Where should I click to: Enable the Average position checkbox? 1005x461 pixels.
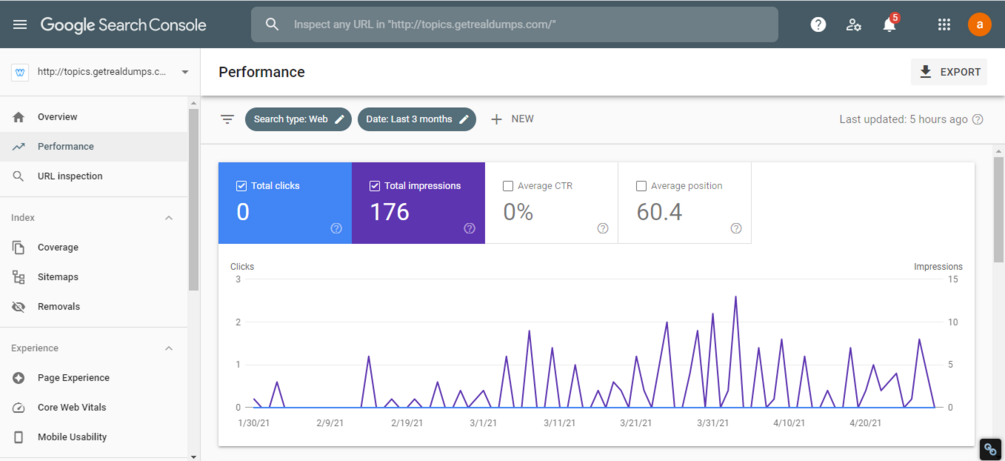(641, 186)
